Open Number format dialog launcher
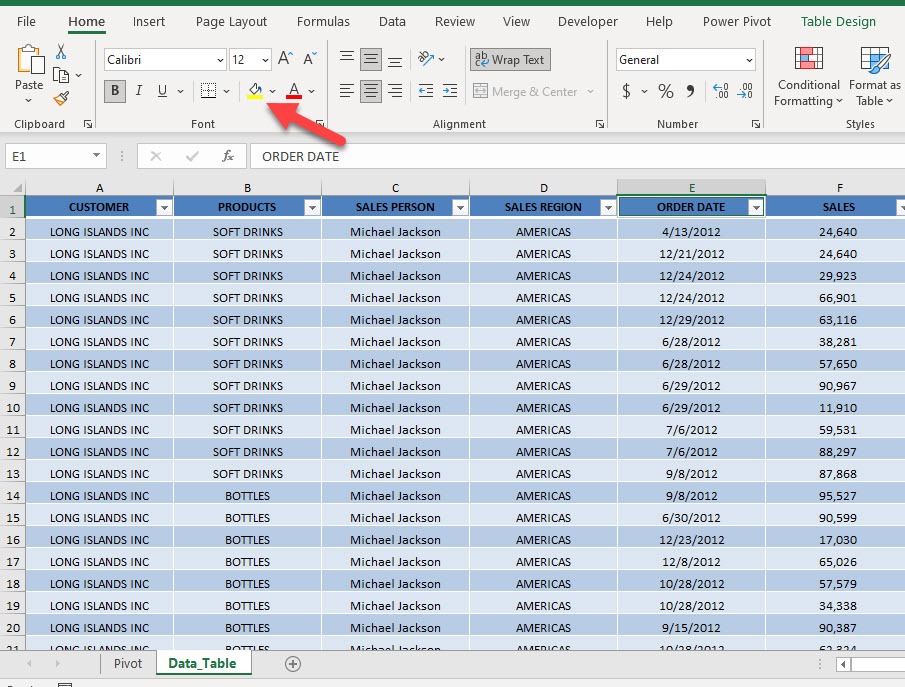 click(x=756, y=124)
